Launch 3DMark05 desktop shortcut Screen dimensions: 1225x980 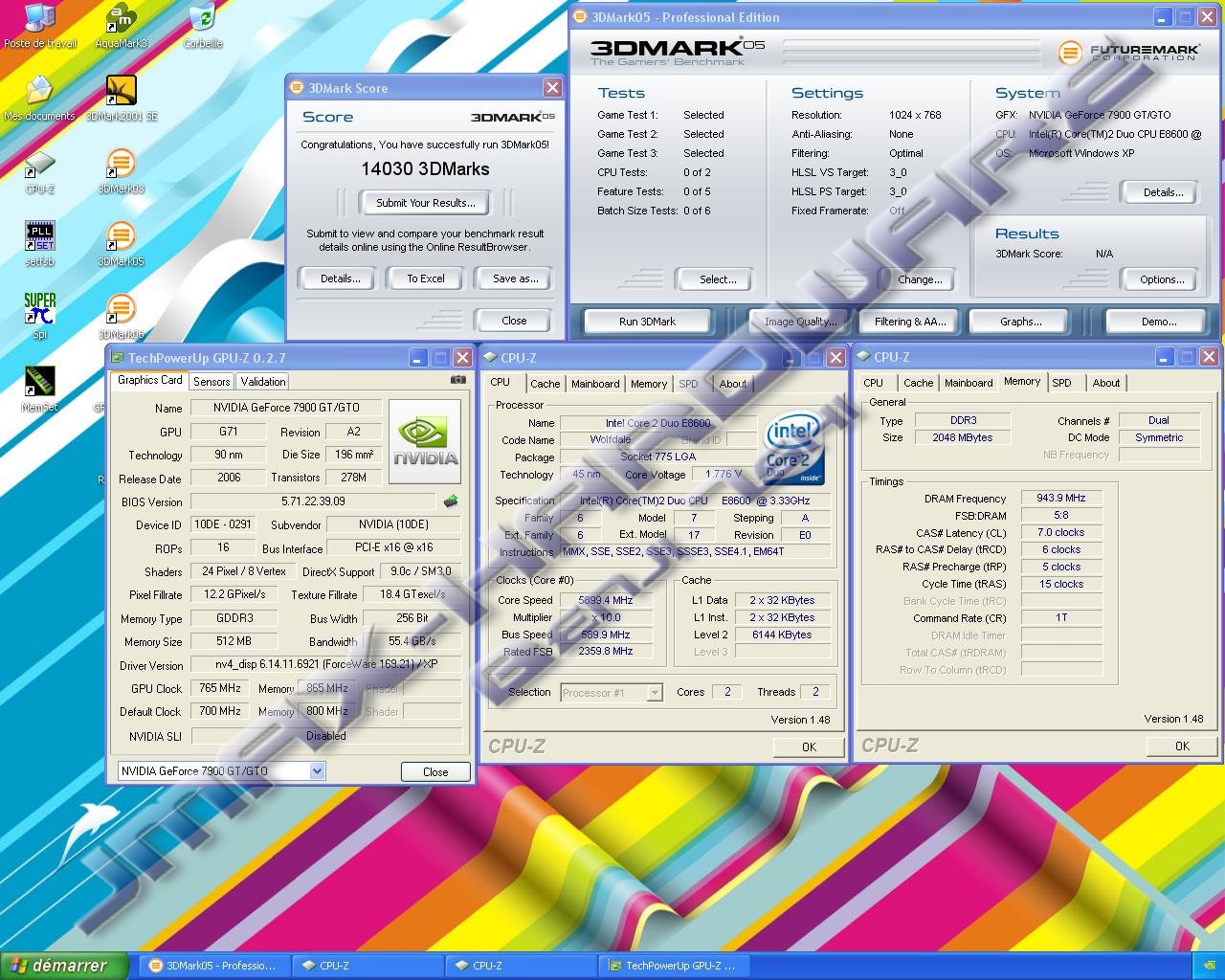point(121,244)
